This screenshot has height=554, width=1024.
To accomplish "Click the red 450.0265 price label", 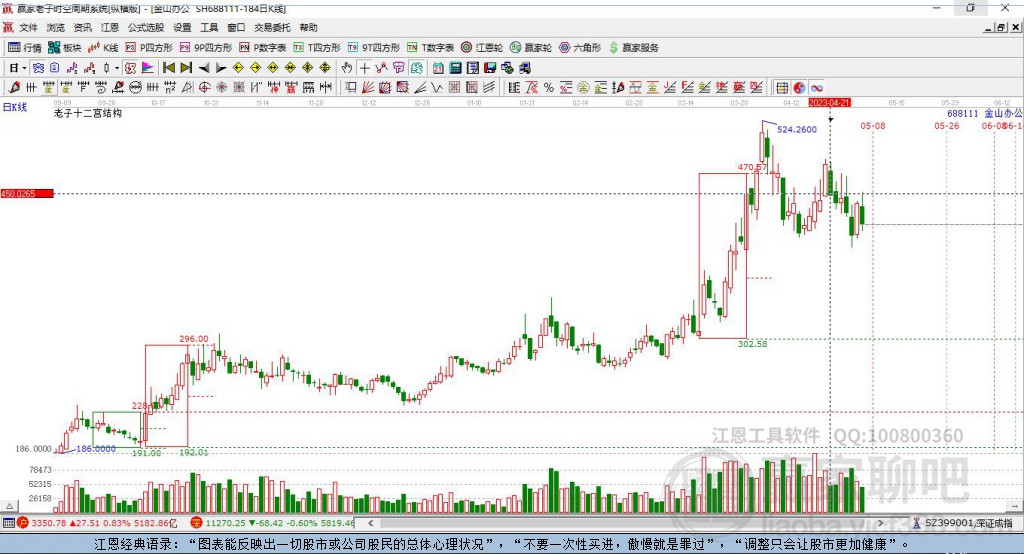I will 27,193.
